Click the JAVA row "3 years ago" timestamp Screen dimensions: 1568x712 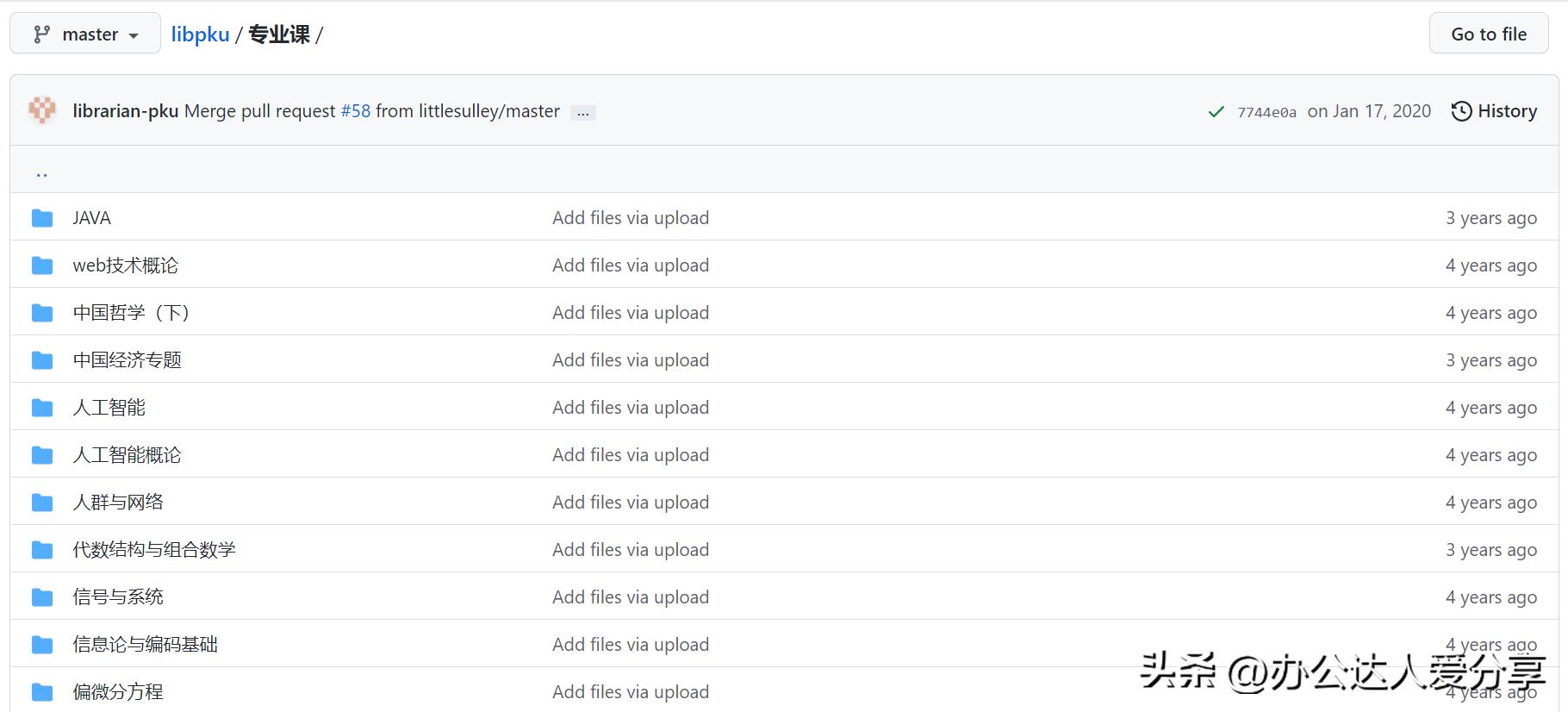click(1491, 219)
